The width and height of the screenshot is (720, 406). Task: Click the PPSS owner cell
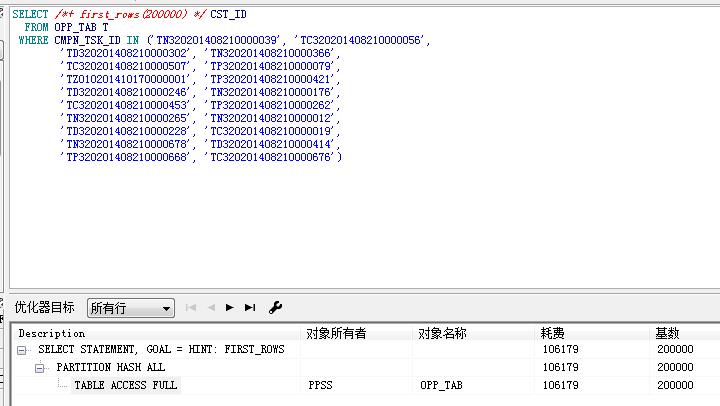(321, 385)
